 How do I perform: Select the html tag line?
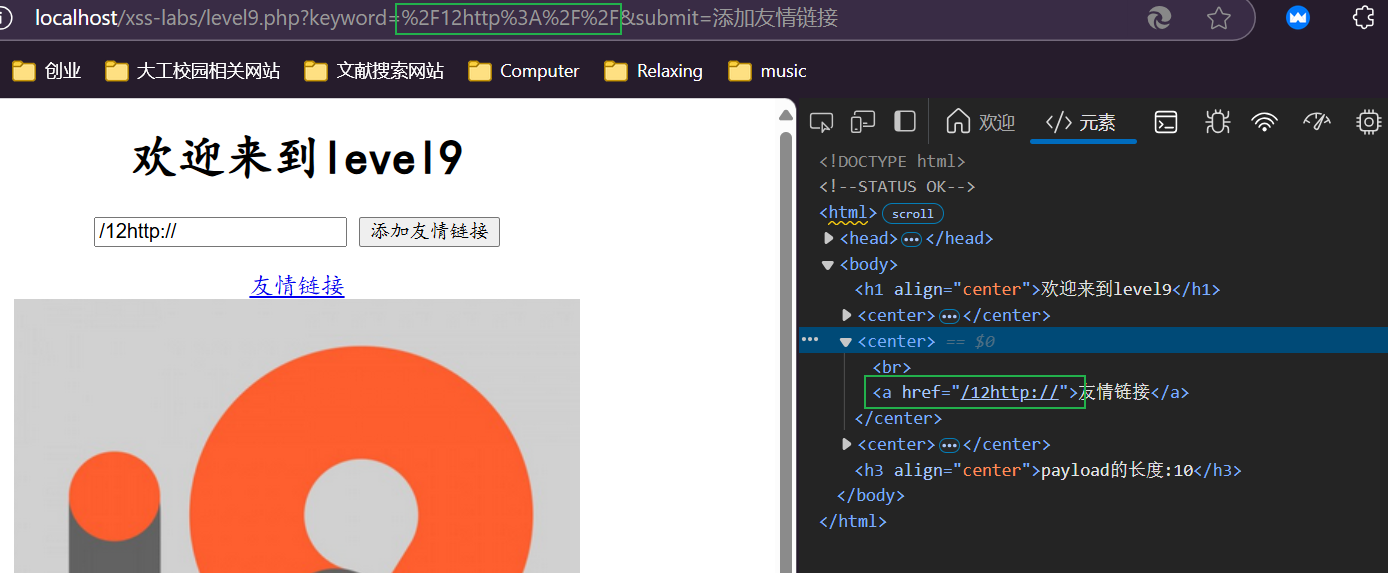pyautogui.click(x=848, y=213)
